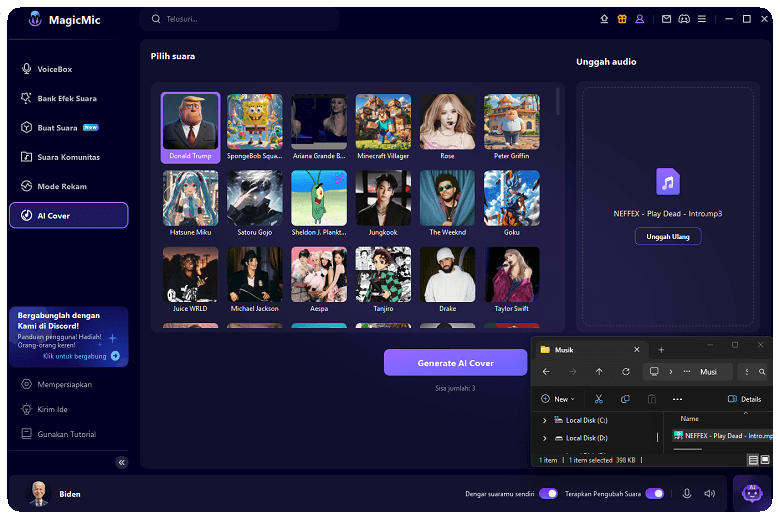Click Generate AI Cover button
Screen dimensions: 780x520
coord(455,363)
